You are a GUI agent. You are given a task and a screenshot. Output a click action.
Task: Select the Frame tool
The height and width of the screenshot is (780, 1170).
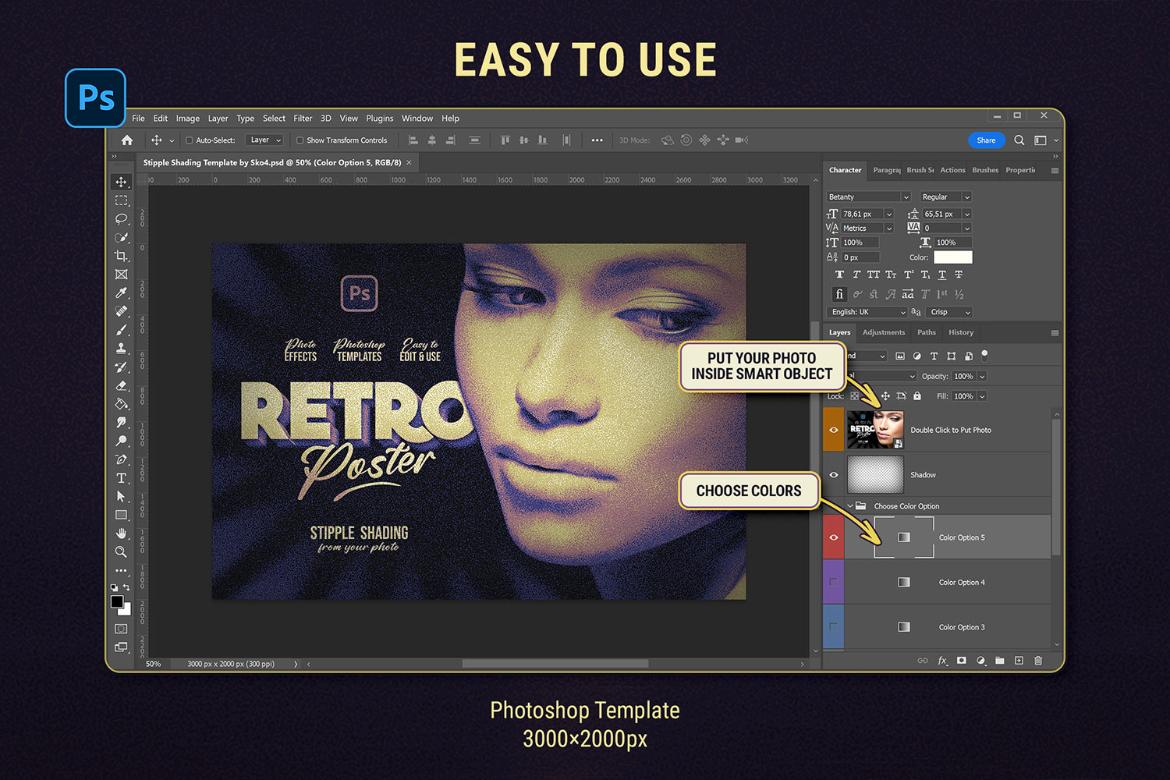tap(121, 275)
